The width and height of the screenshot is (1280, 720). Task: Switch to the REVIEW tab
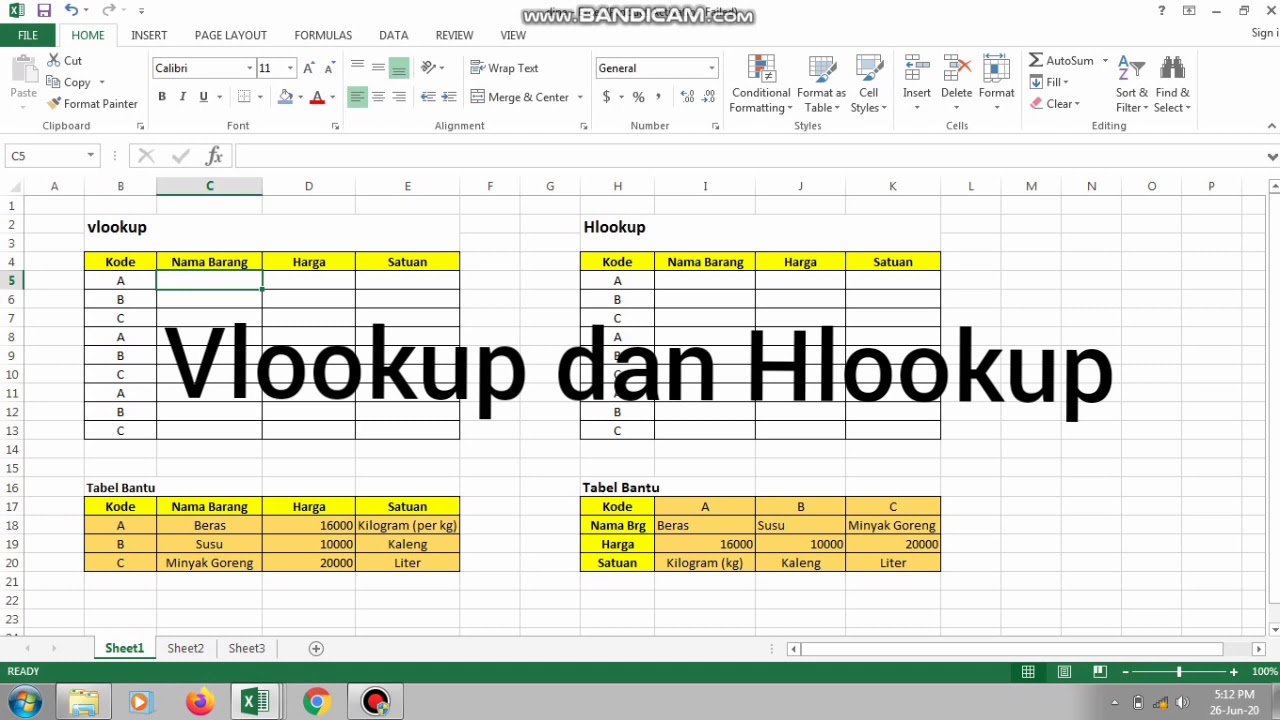click(454, 35)
